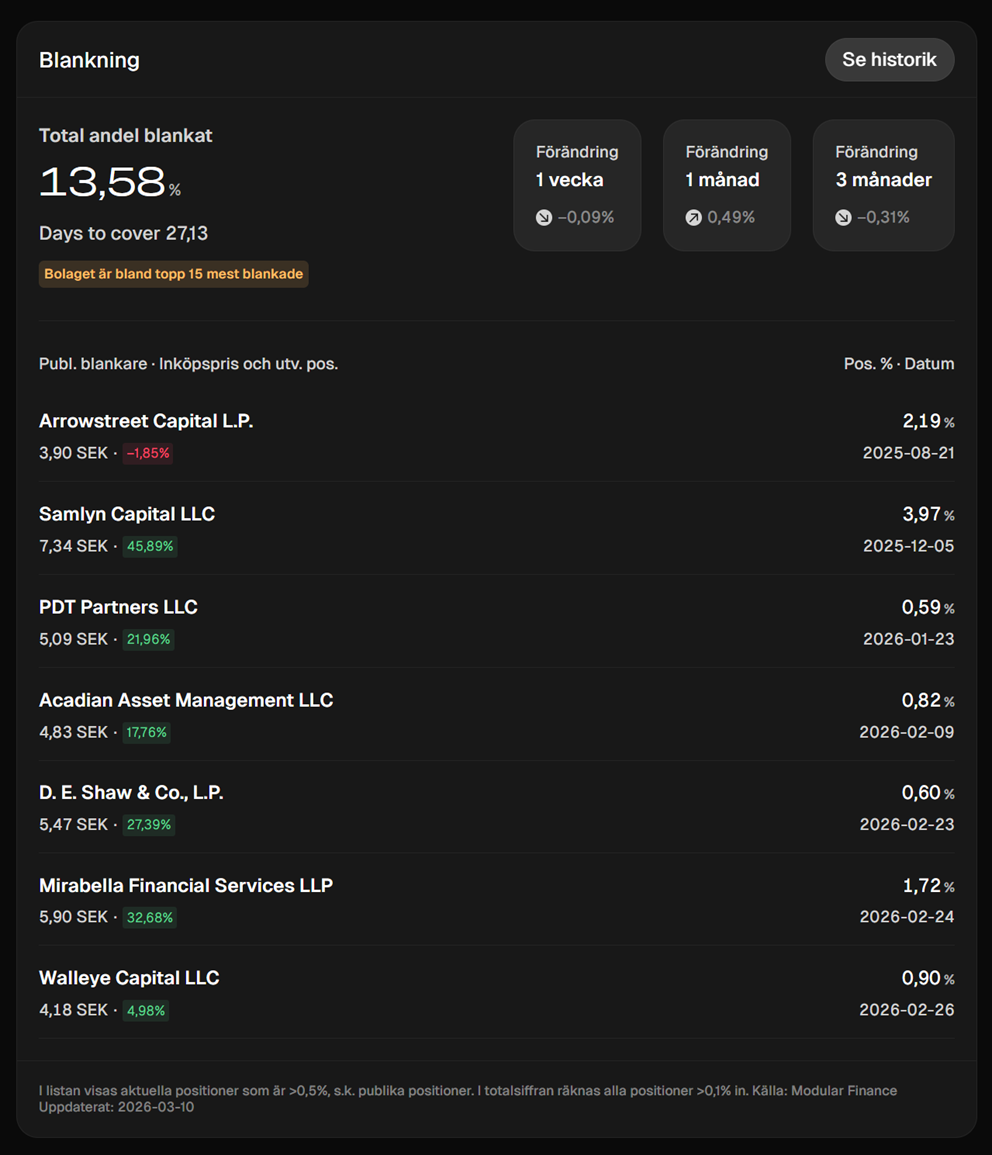Click the date 2026-02-09

[907, 732]
